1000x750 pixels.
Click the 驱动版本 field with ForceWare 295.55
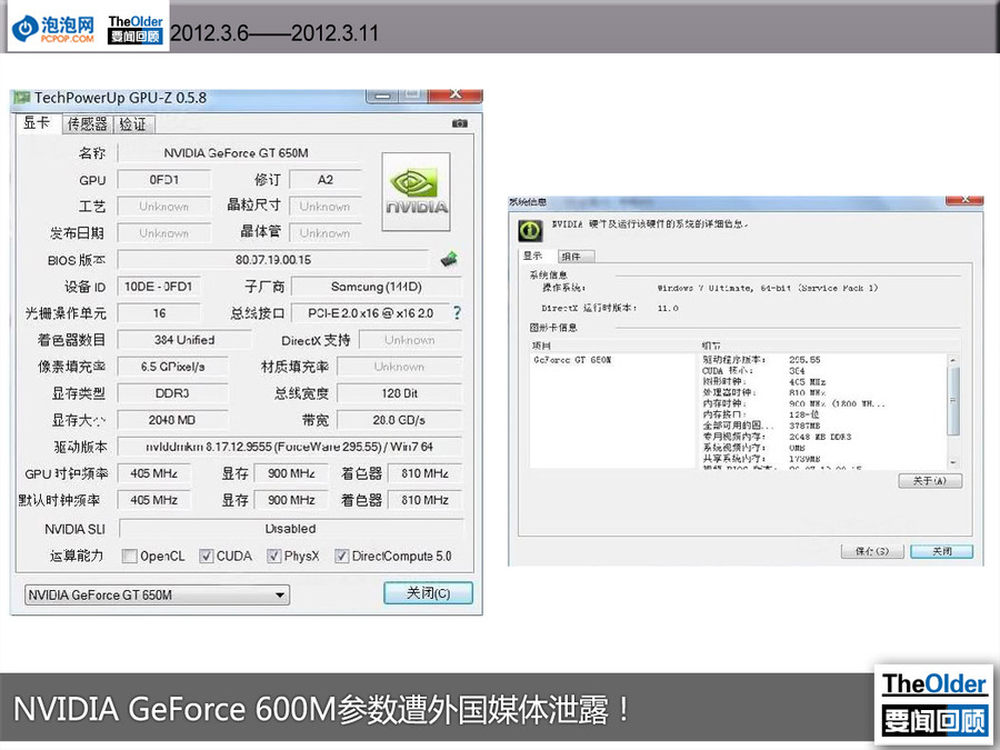290,447
